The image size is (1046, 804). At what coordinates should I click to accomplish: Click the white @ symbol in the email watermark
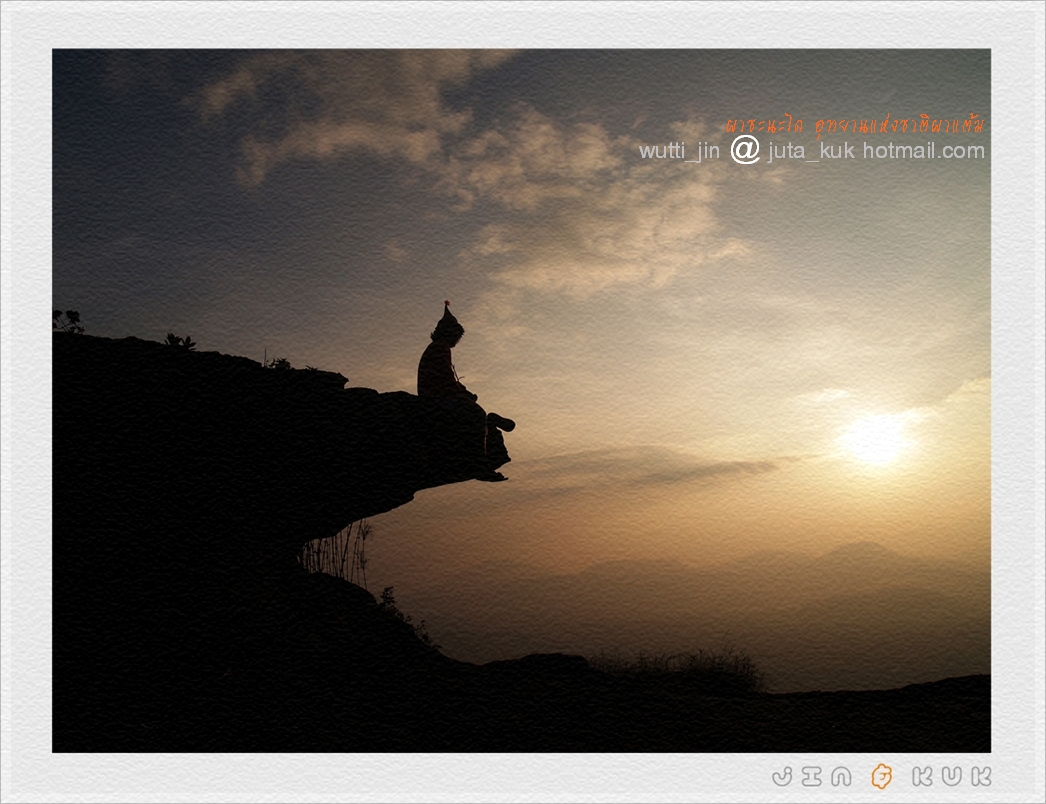744,150
